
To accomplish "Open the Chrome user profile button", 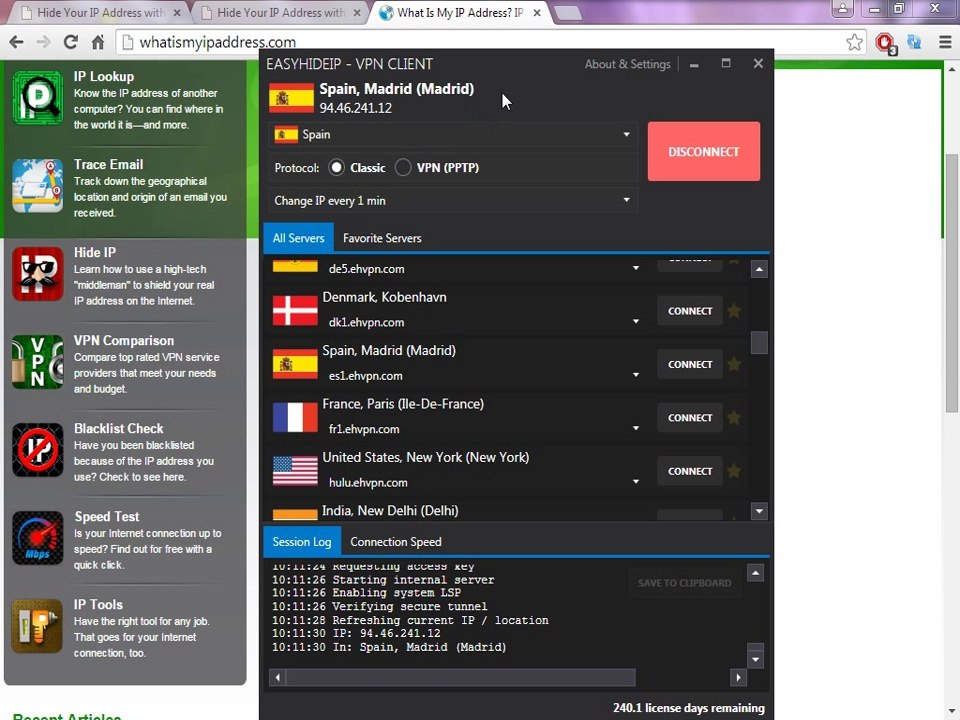I will point(843,8).
